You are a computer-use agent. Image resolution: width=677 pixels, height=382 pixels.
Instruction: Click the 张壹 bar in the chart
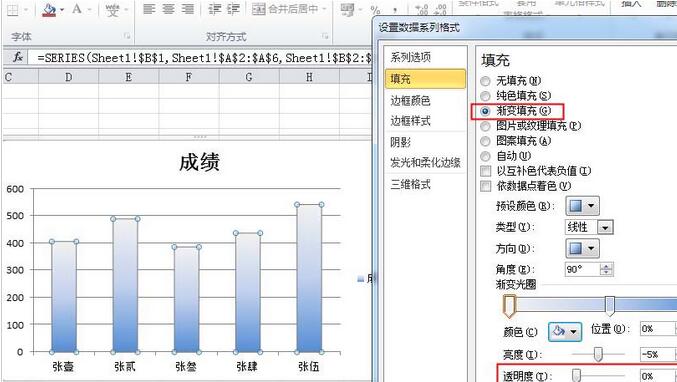click(x=64, y=297)
